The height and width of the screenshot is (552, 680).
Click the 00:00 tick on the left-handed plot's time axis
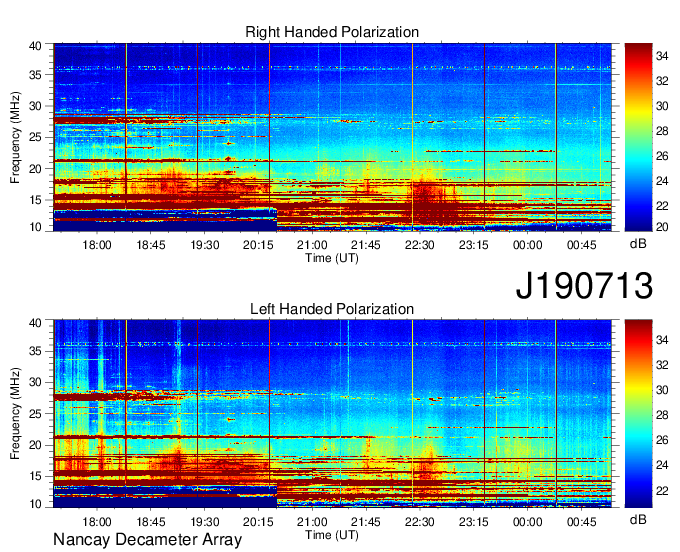(x=527, y=522)
